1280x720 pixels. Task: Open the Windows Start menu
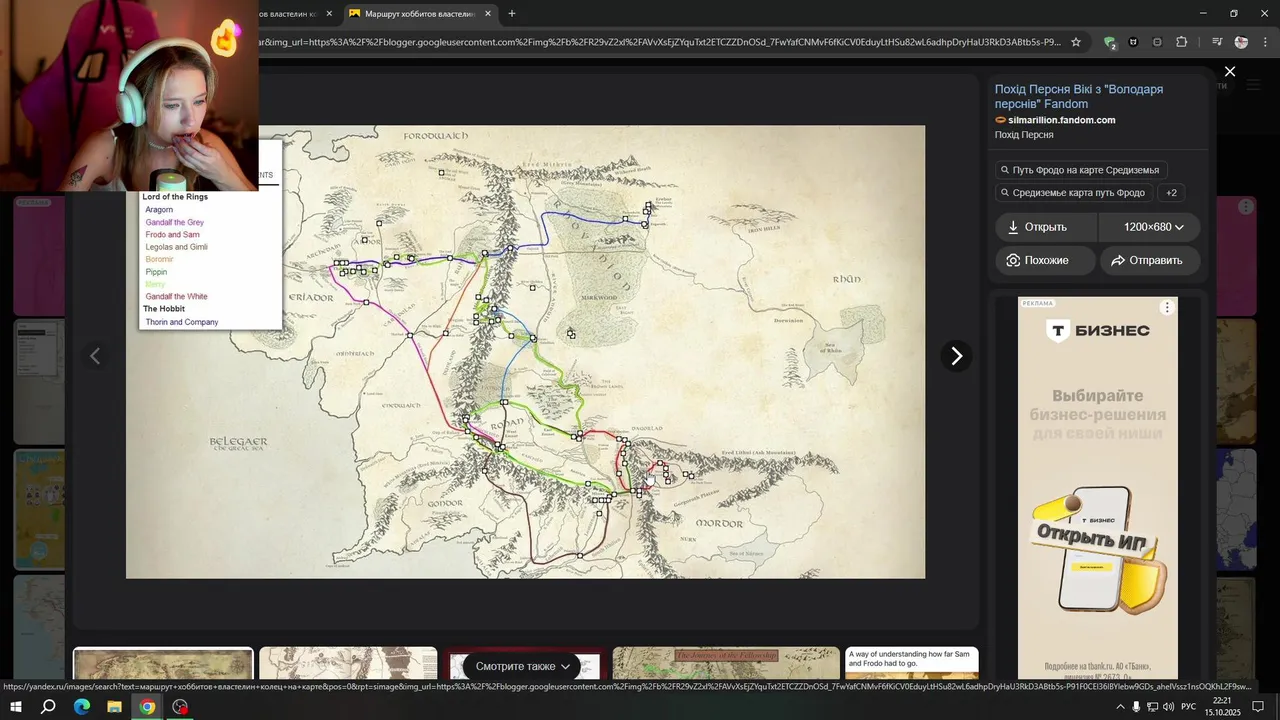pos(16,707)
